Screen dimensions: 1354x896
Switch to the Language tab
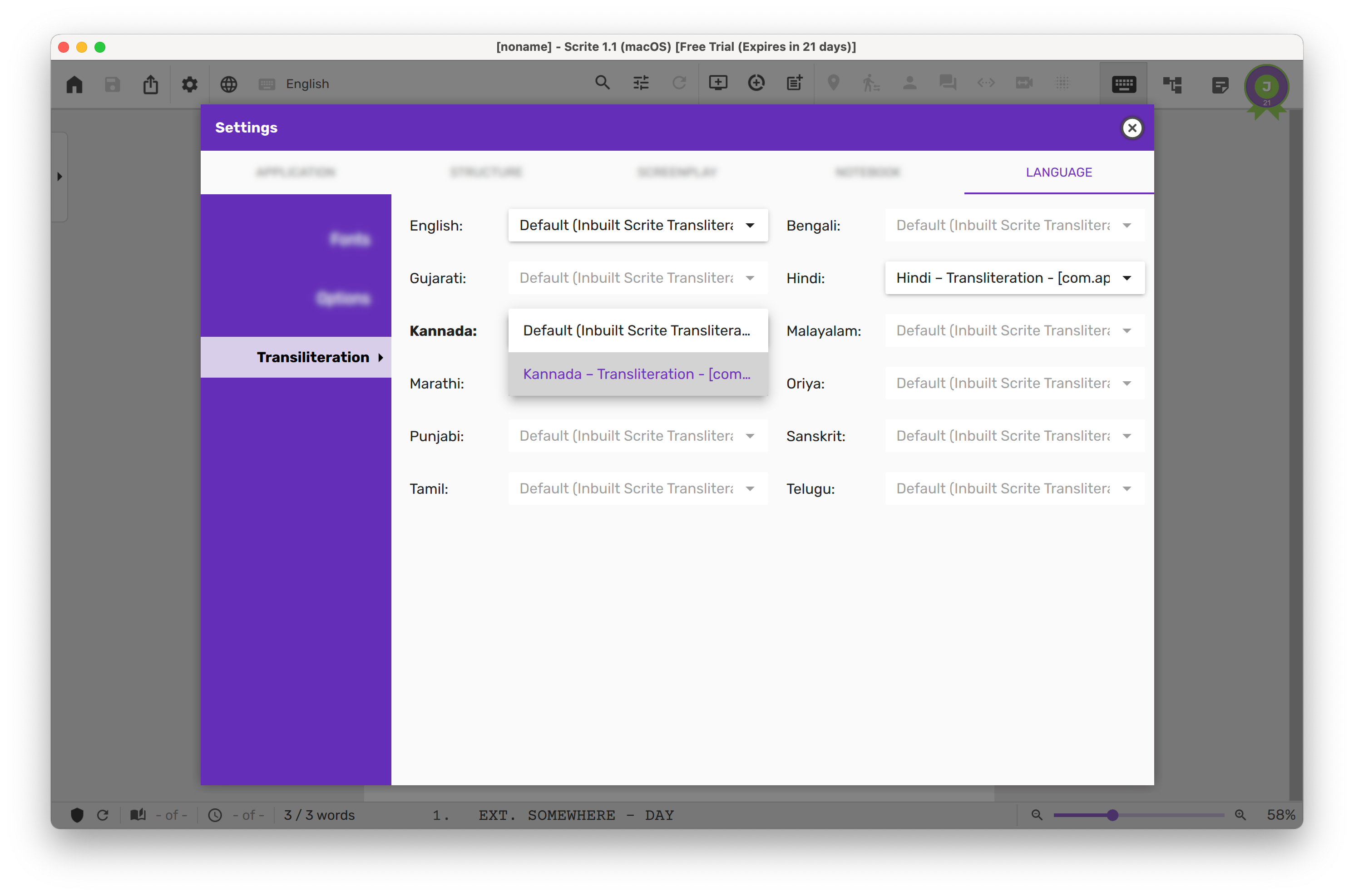click(1058, 172)
